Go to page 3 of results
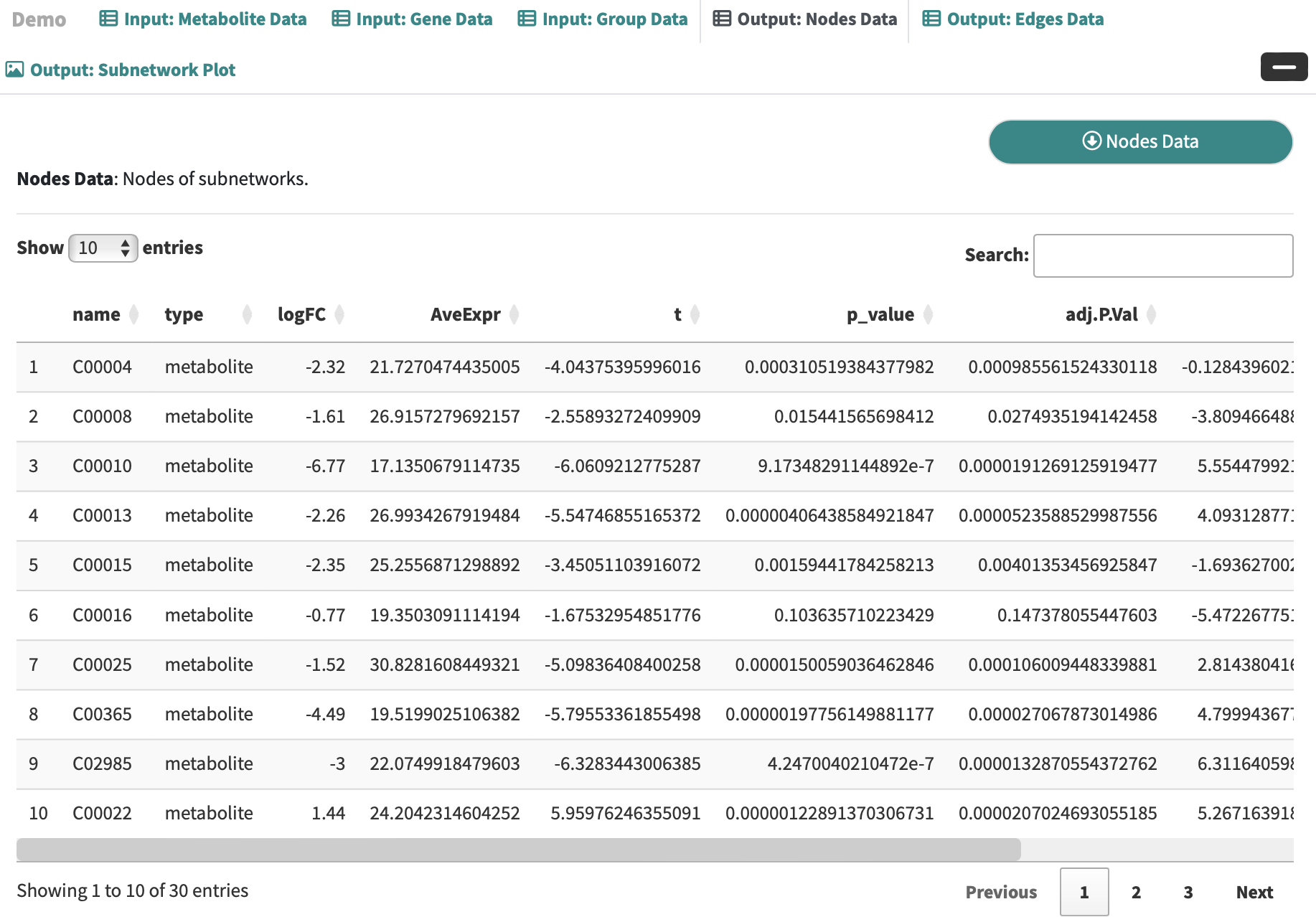Viewport: 1316px width, 917px height. tap(1188, 892)
